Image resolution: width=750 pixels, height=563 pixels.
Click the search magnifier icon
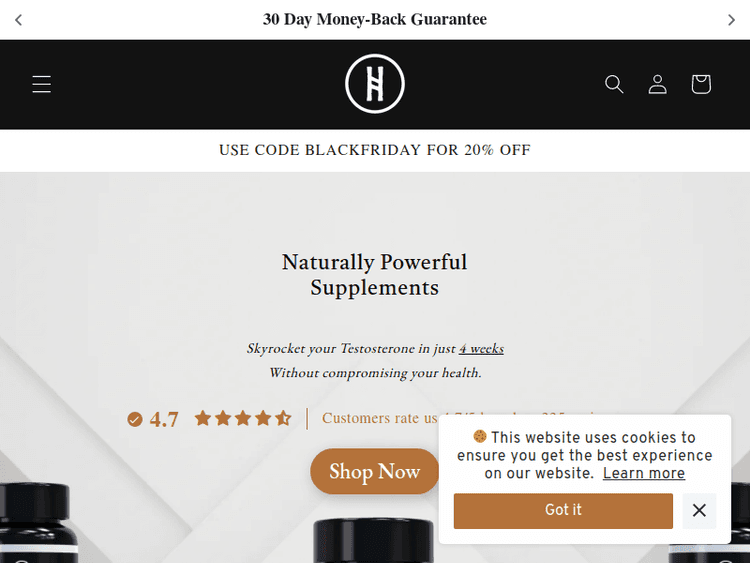pyautogui.click(x=614, y=84)
